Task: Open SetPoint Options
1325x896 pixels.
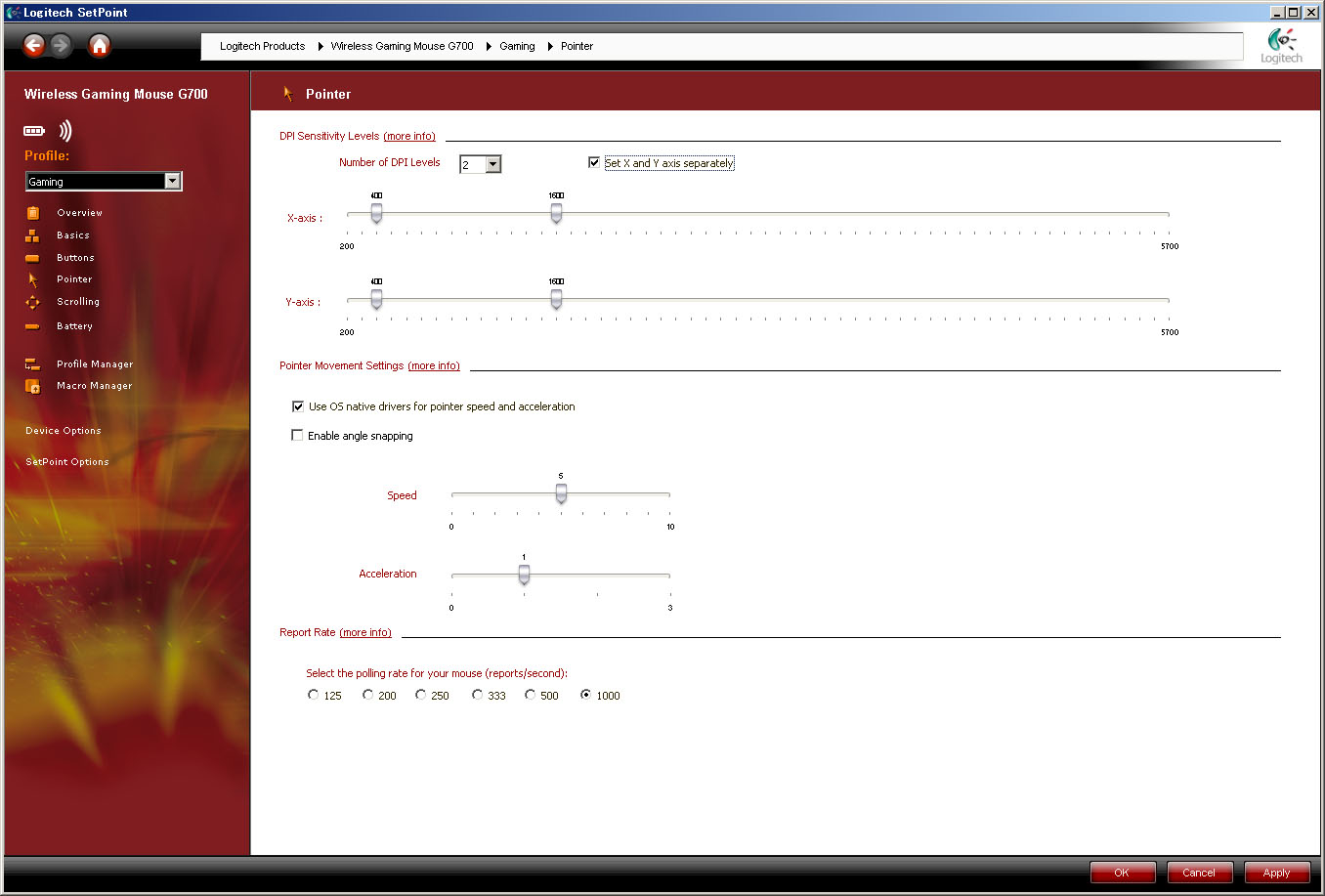Action: (67, 462)
